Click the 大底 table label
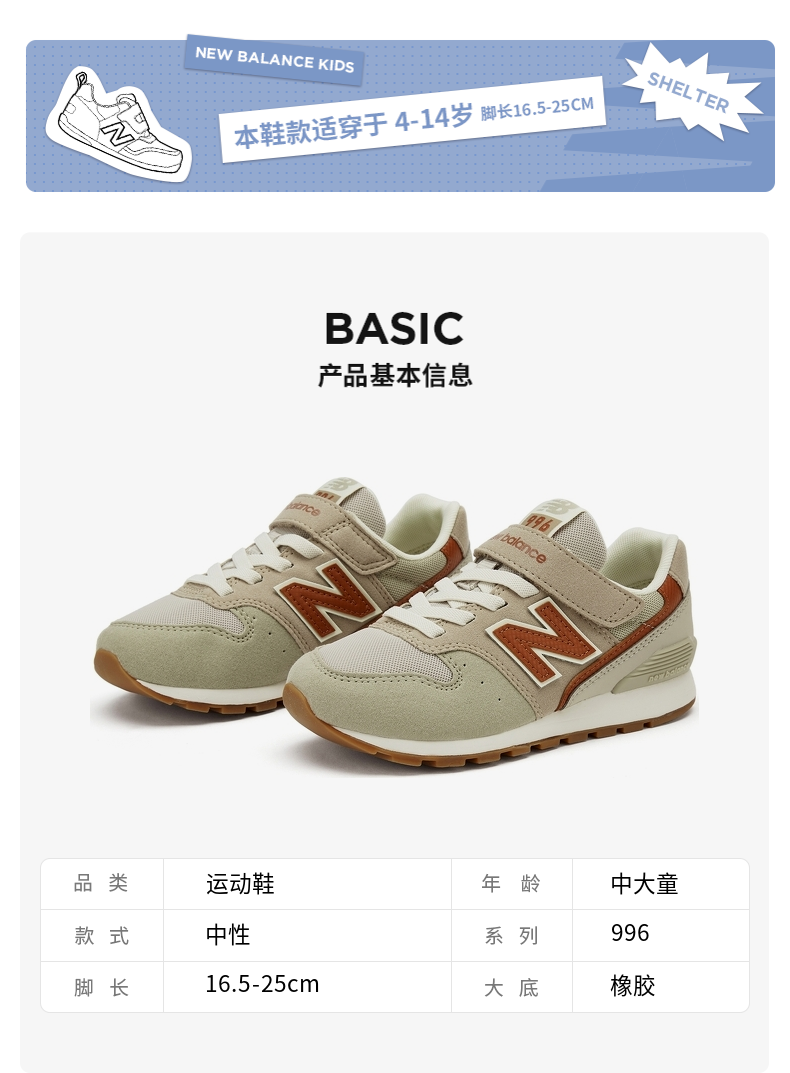Image resolution: width=790 pixels, height=1073 pixels. pos(511,987)
